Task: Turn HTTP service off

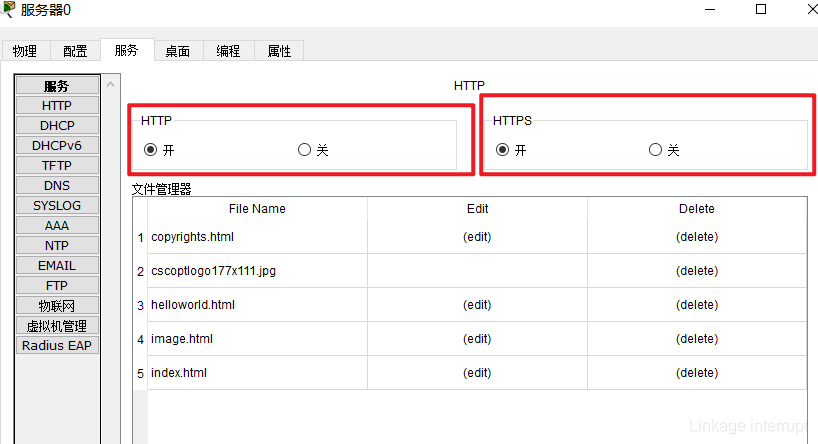Action: coord(304,150)
